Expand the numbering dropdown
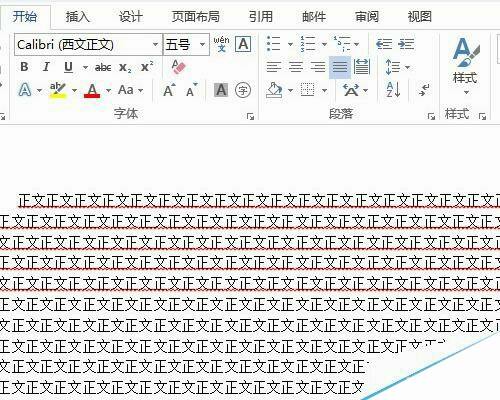This screenshot has height=400, width=500. [324, 44]
